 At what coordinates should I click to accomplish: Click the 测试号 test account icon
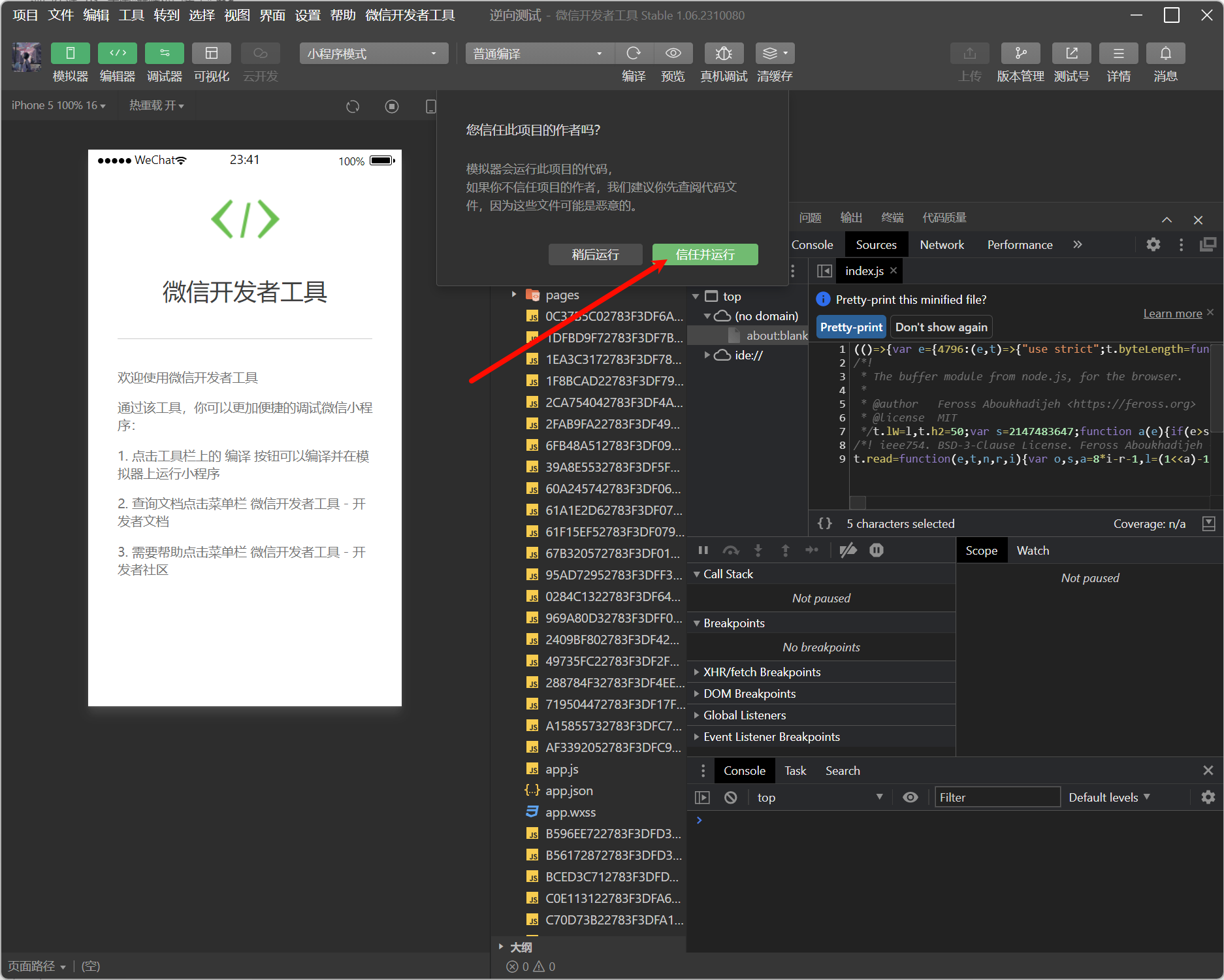point(1072,53)
